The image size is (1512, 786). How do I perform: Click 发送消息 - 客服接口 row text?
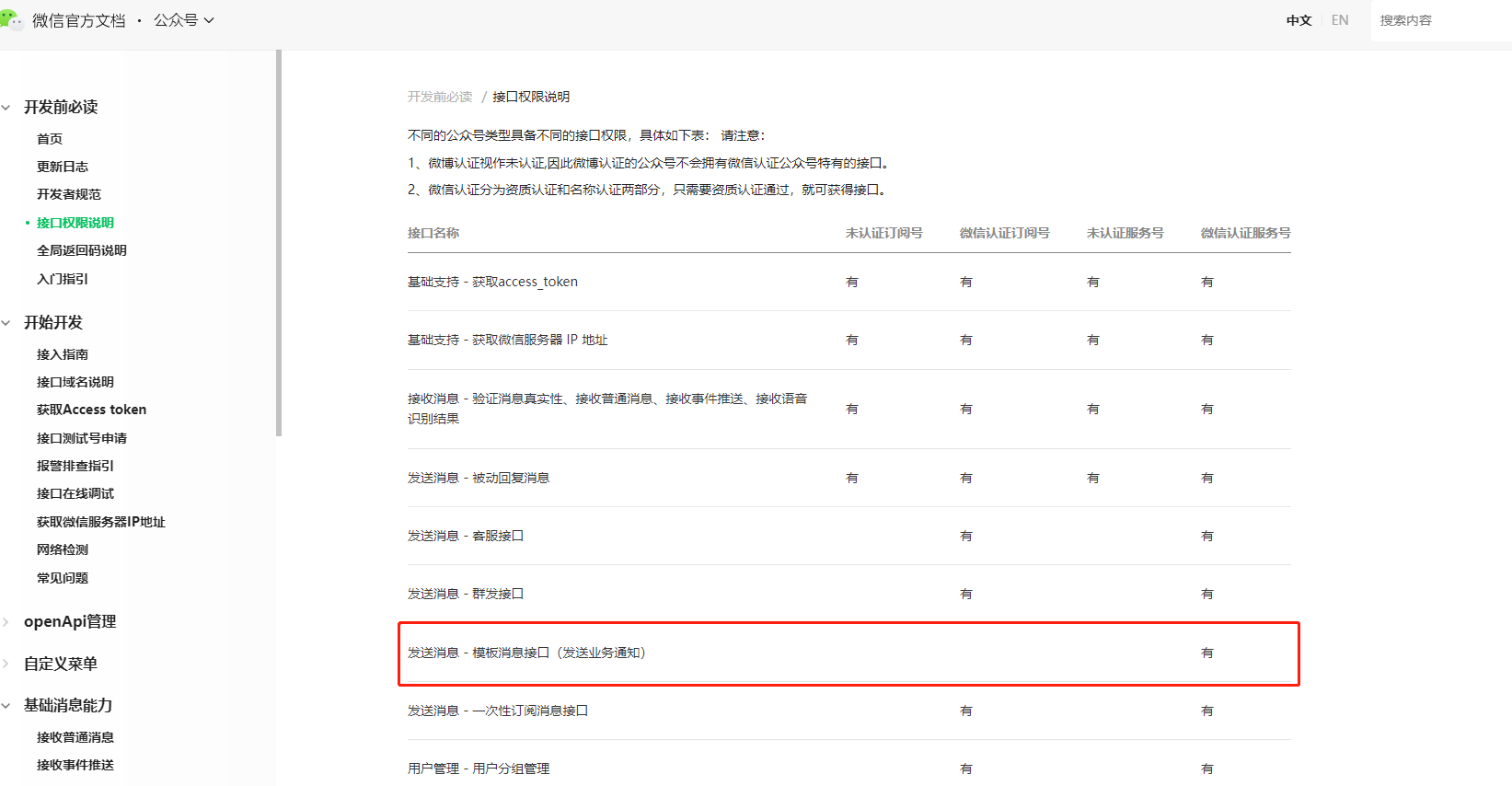click(466, 536)
